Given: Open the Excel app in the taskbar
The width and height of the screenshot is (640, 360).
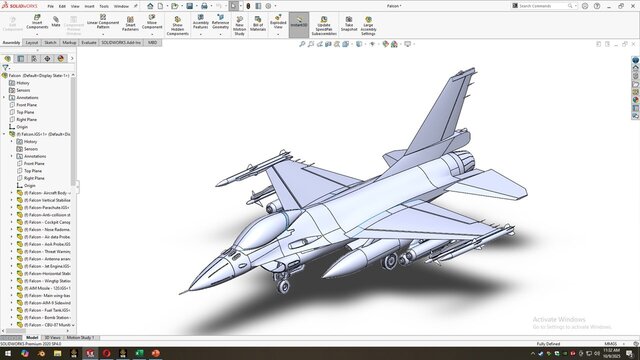Looking at the screenshot, I should (139, 353).
